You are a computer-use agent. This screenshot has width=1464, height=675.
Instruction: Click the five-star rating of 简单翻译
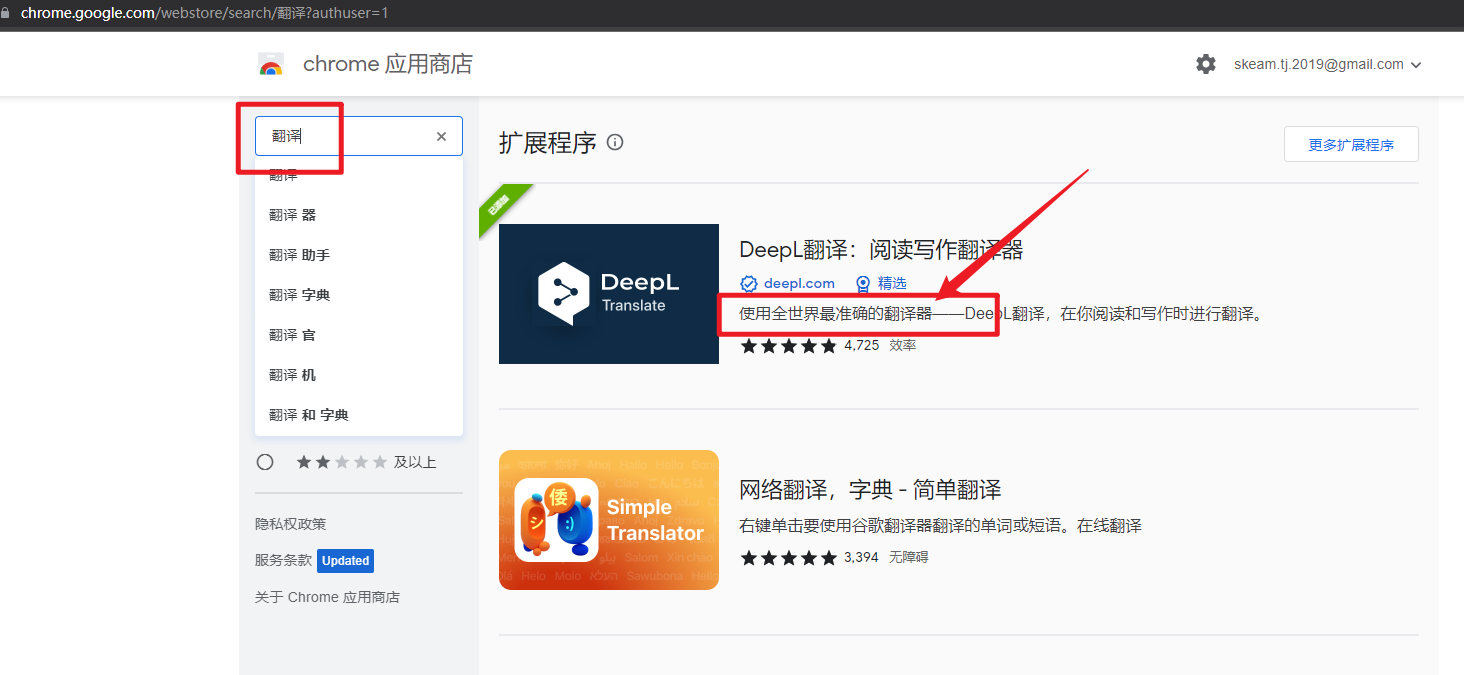[x=788, y=558]
